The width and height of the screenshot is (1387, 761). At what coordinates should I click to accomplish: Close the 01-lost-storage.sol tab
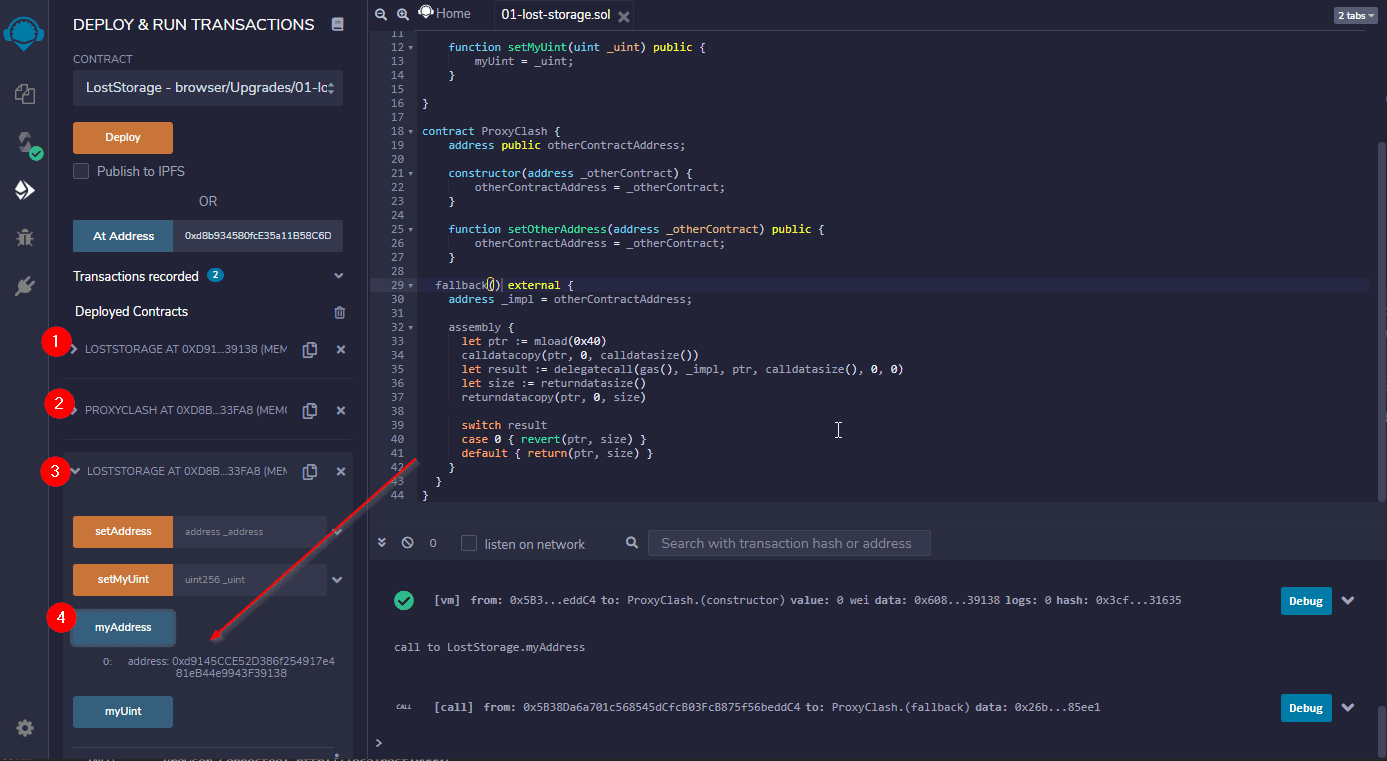(x=624, y=17)
